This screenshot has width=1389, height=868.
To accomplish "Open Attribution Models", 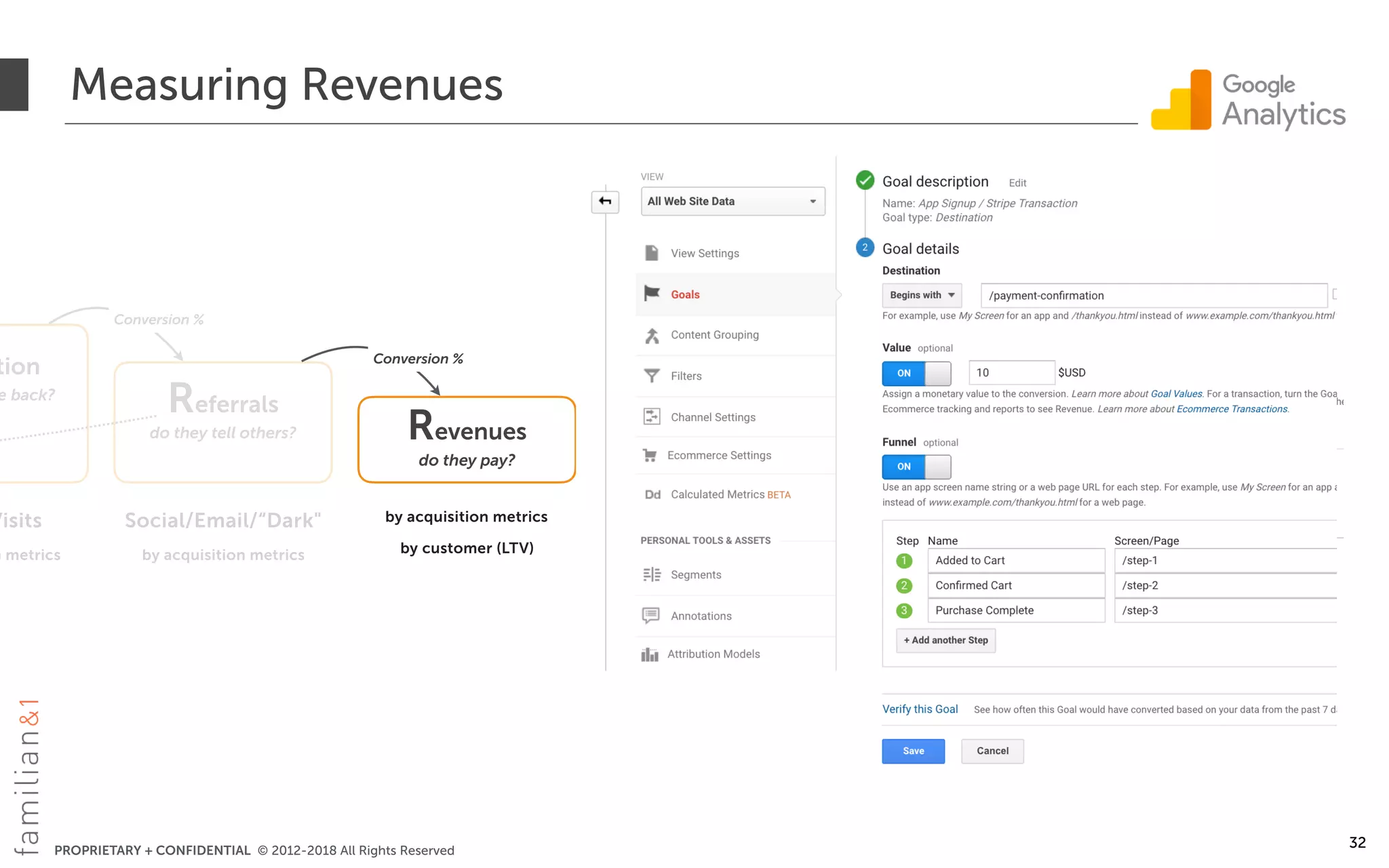I will (x=713, y=654).
